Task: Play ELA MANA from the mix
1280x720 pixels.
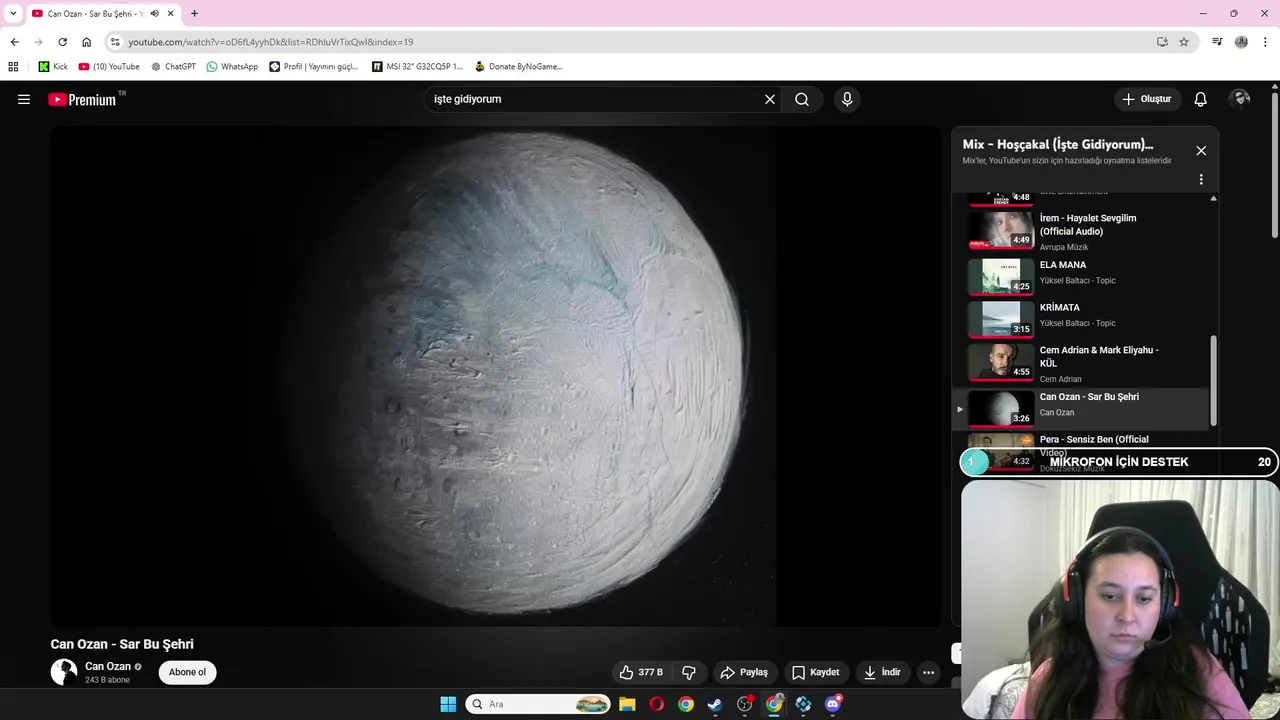Action: [x=1086, y=276]
